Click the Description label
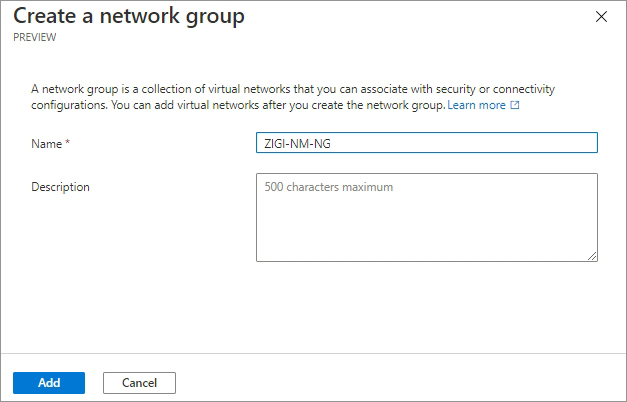Viewport: 627px width, 402px height. point(60,187)
